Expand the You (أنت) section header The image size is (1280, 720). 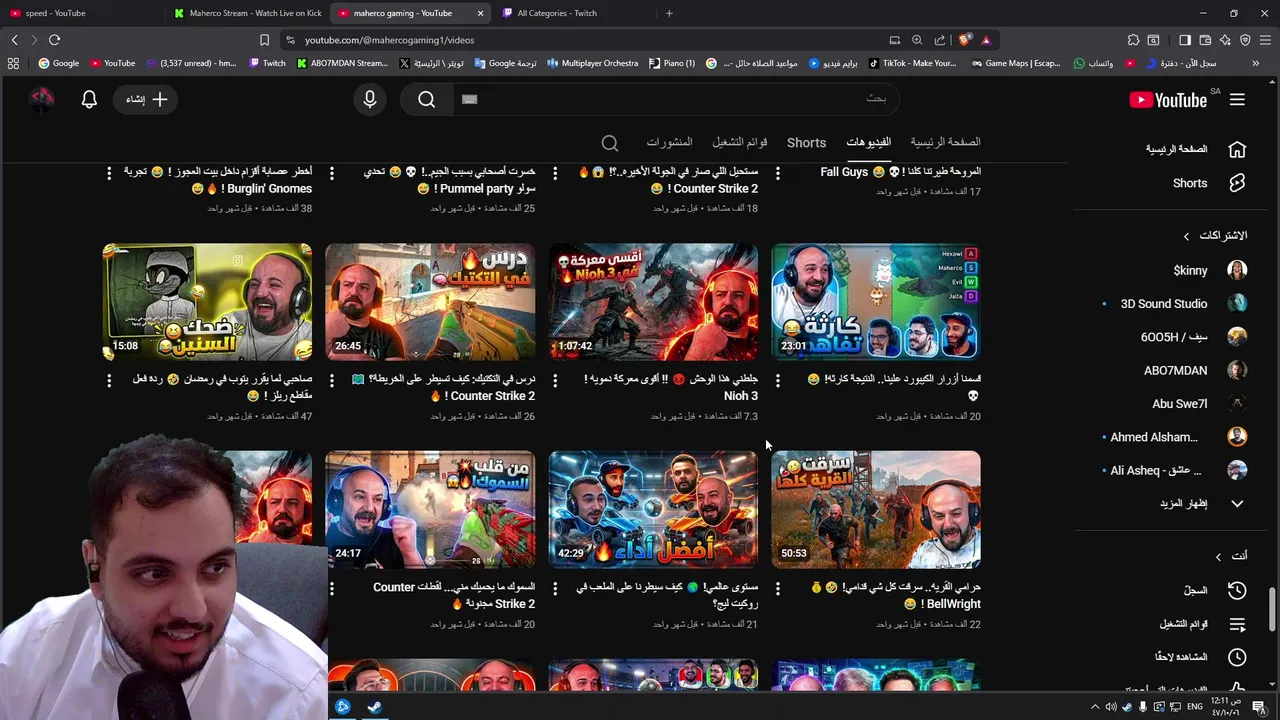[x=1232, y=556]
